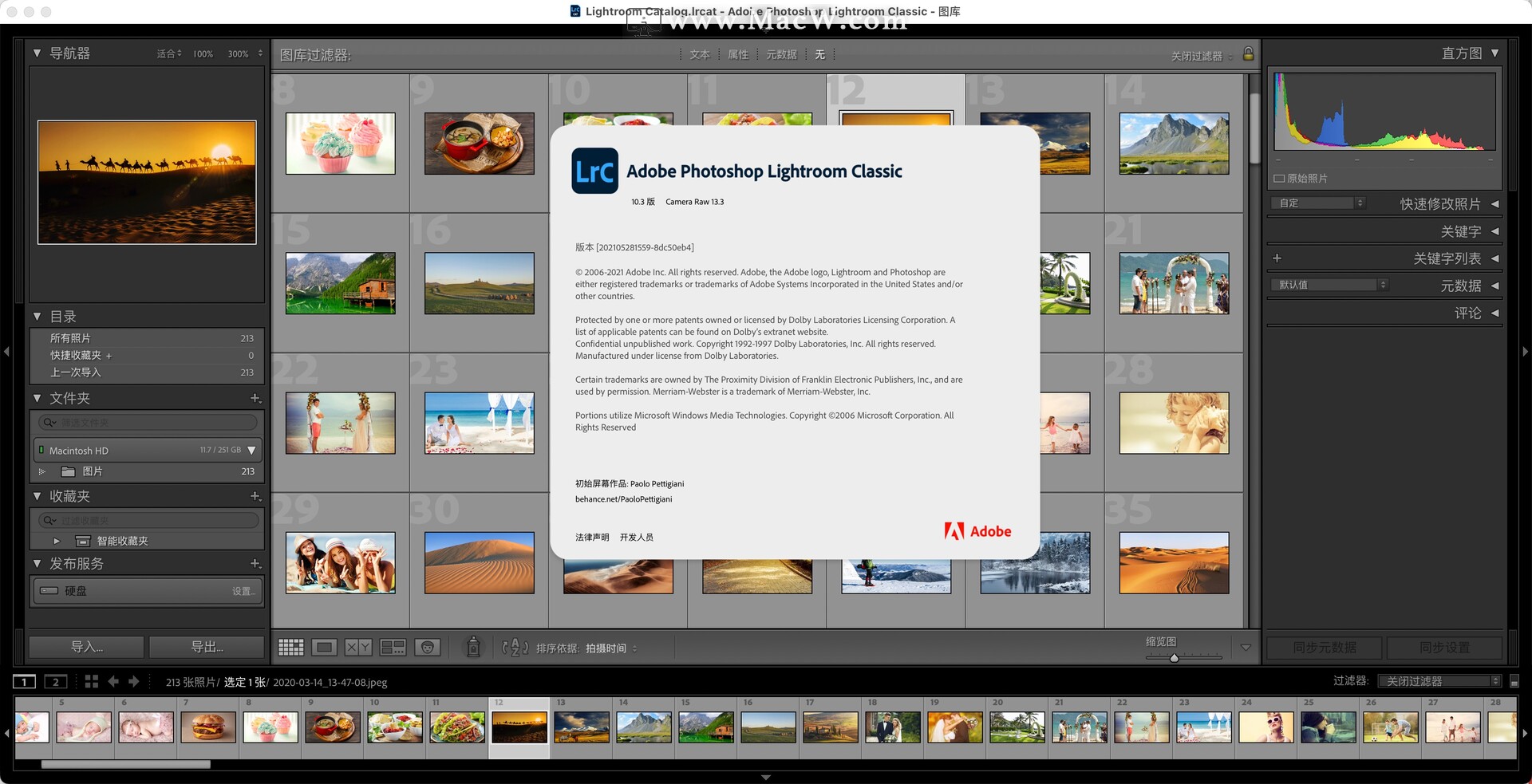Viewport: 1532px width, 784px height.
Task: Open 开发人员 link in About dialog
Action: pyautogui.click(x=636, y=538)
